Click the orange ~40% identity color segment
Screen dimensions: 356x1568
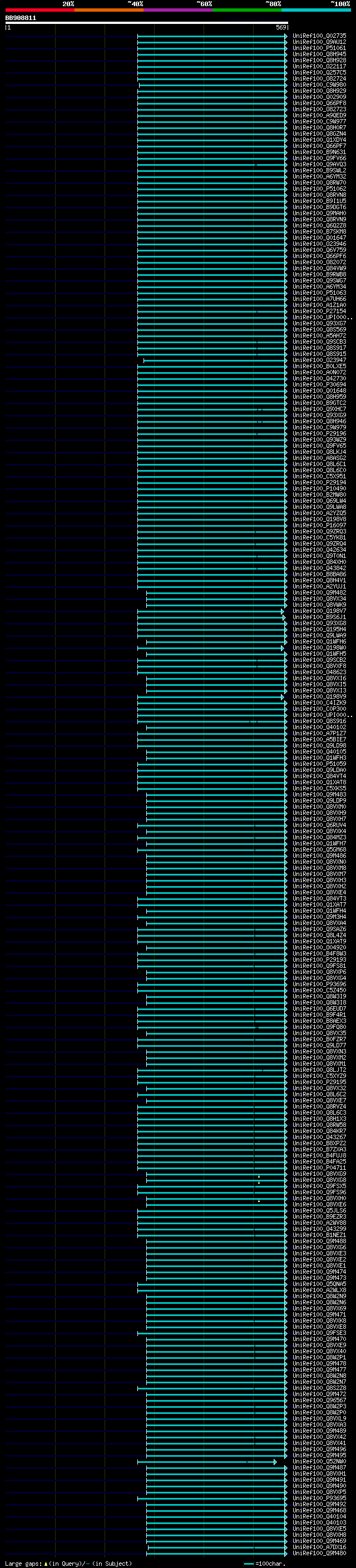(x=109, y=10)
